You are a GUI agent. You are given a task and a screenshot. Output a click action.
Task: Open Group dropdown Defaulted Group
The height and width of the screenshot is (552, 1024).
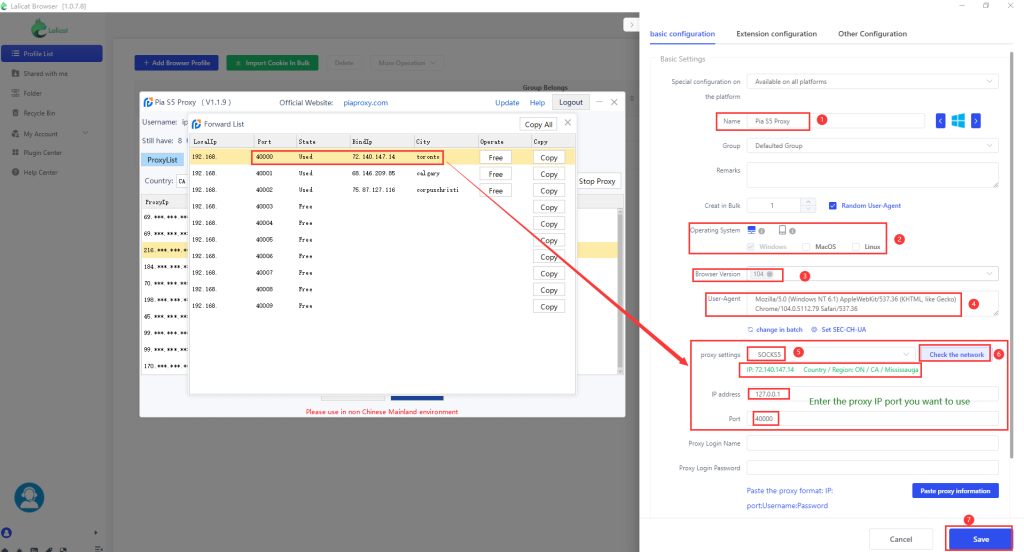(x=872, y=146)
